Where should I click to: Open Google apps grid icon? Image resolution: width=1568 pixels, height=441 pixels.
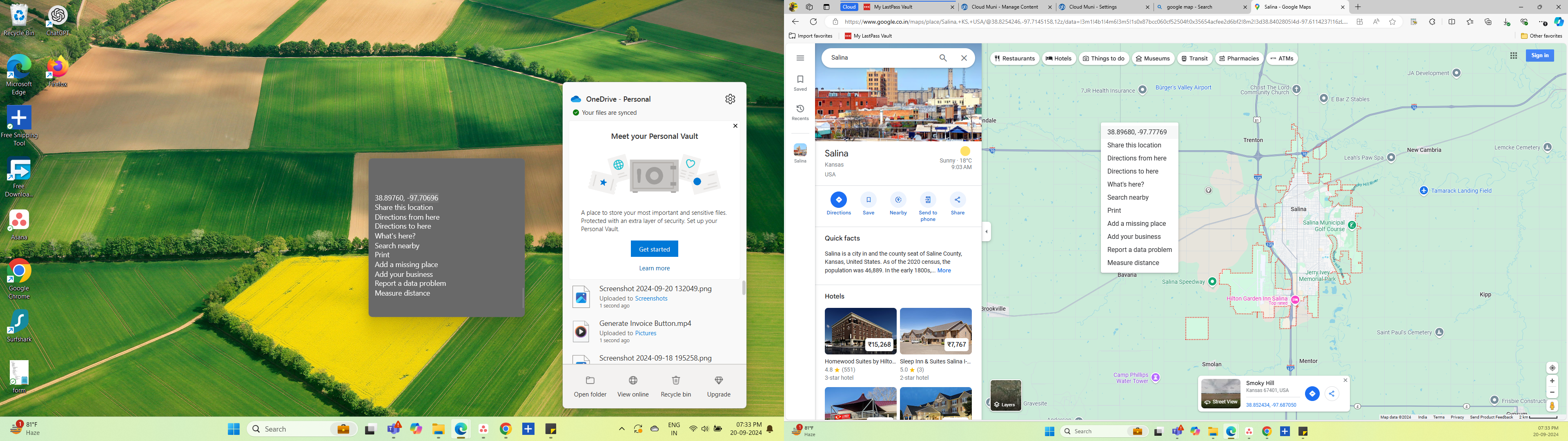(x=1513, y=56)
